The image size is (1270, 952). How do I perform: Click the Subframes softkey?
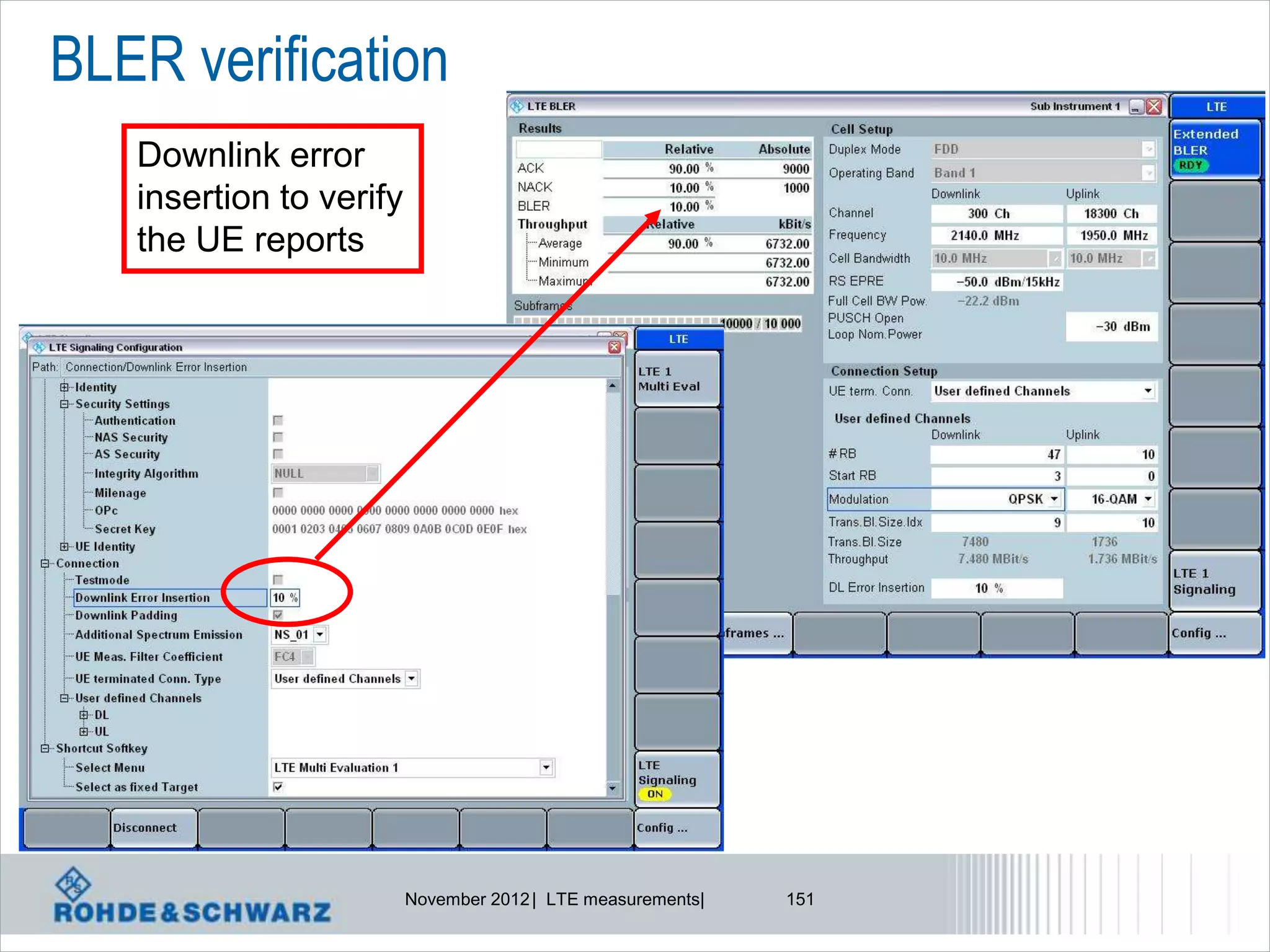758,633
